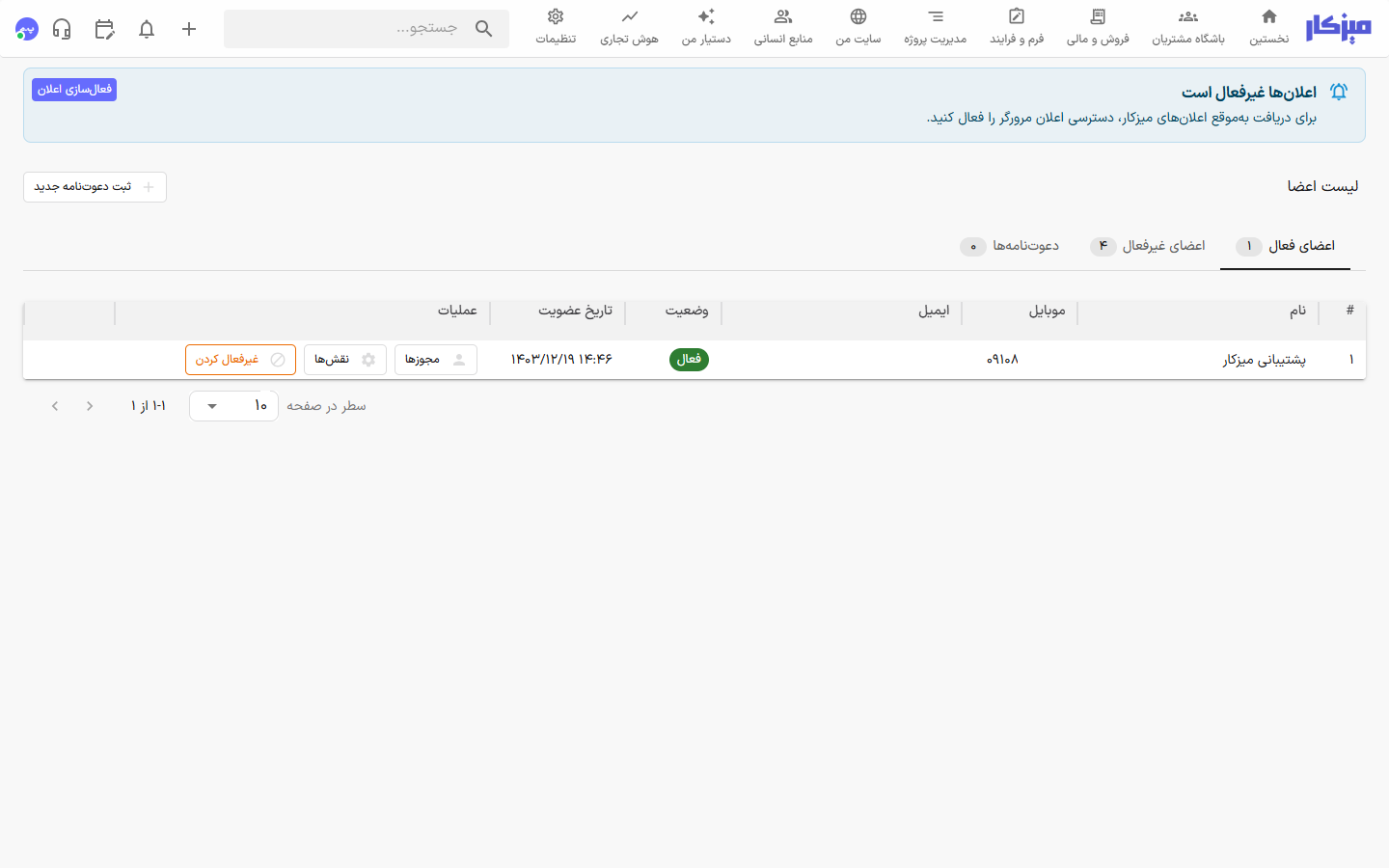The image size is (1389, 868).
Task: Click ثبت دعوت‌نامه جدید new invitation button
Action: click(x=95, y=187)
